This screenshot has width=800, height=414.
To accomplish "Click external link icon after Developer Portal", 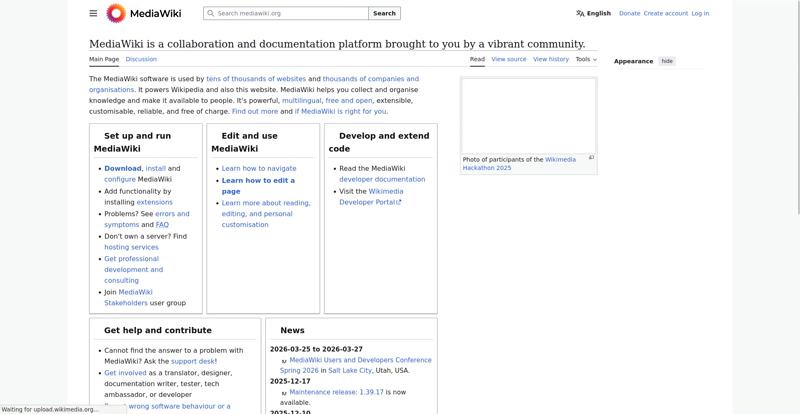I will click(x=399, y=202).
